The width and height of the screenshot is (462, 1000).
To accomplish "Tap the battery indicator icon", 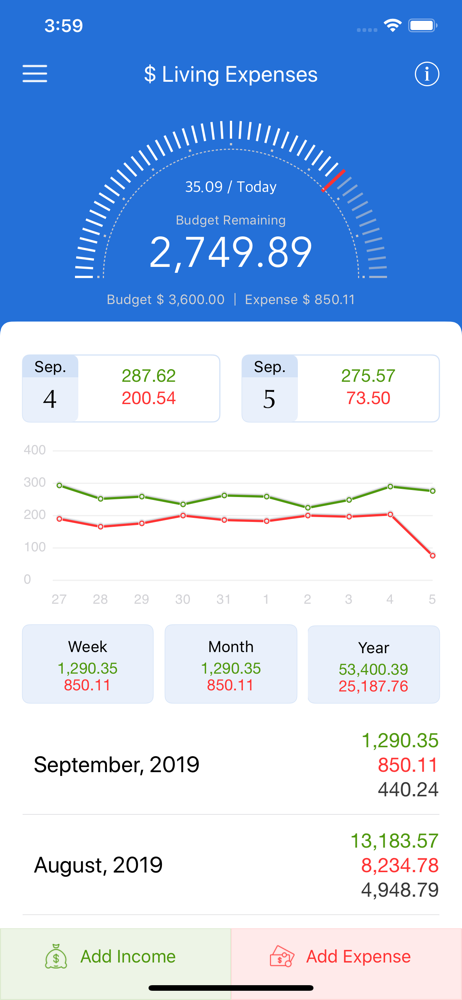I will 422,26.
